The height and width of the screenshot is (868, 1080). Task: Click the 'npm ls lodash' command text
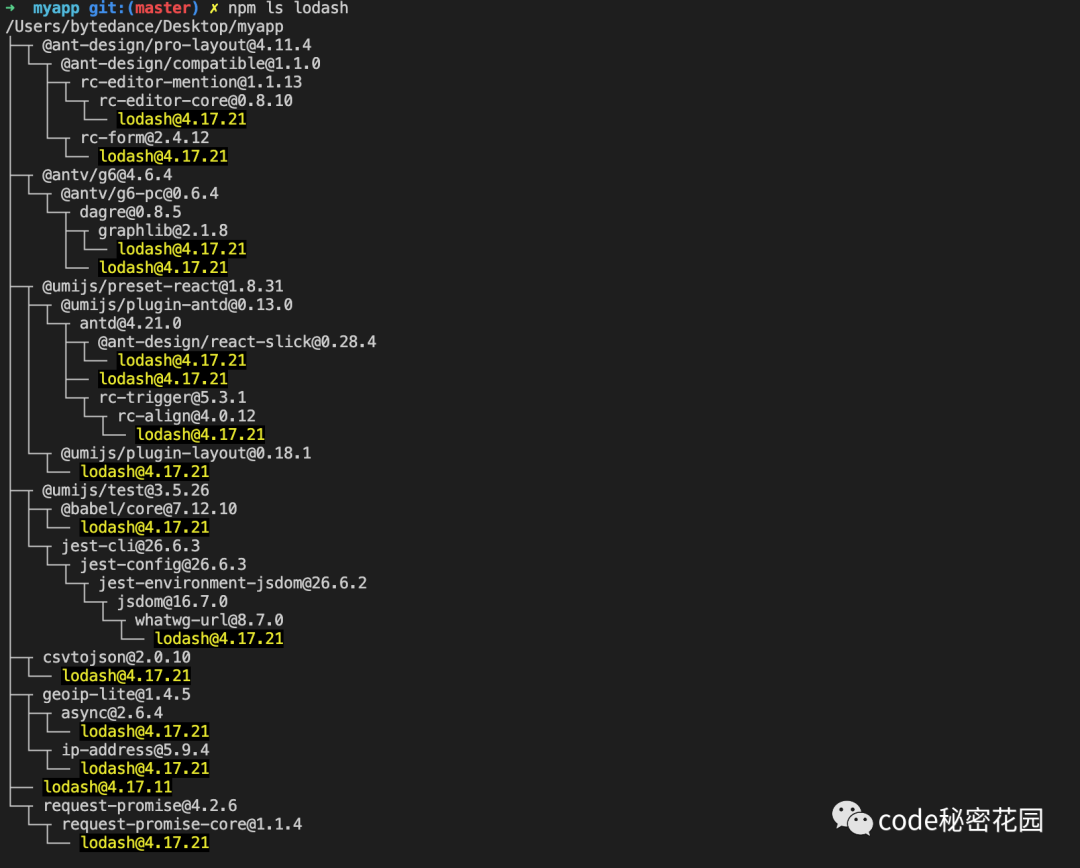[288, 8]
